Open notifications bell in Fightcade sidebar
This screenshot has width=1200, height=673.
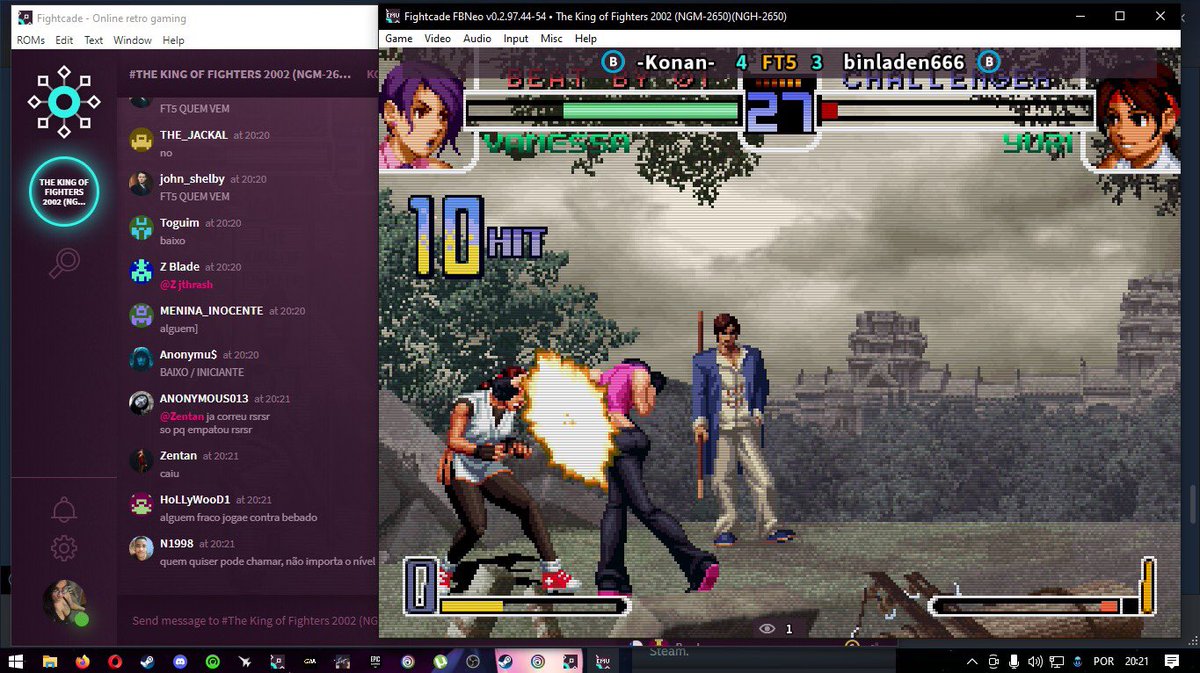coord(64,509)
